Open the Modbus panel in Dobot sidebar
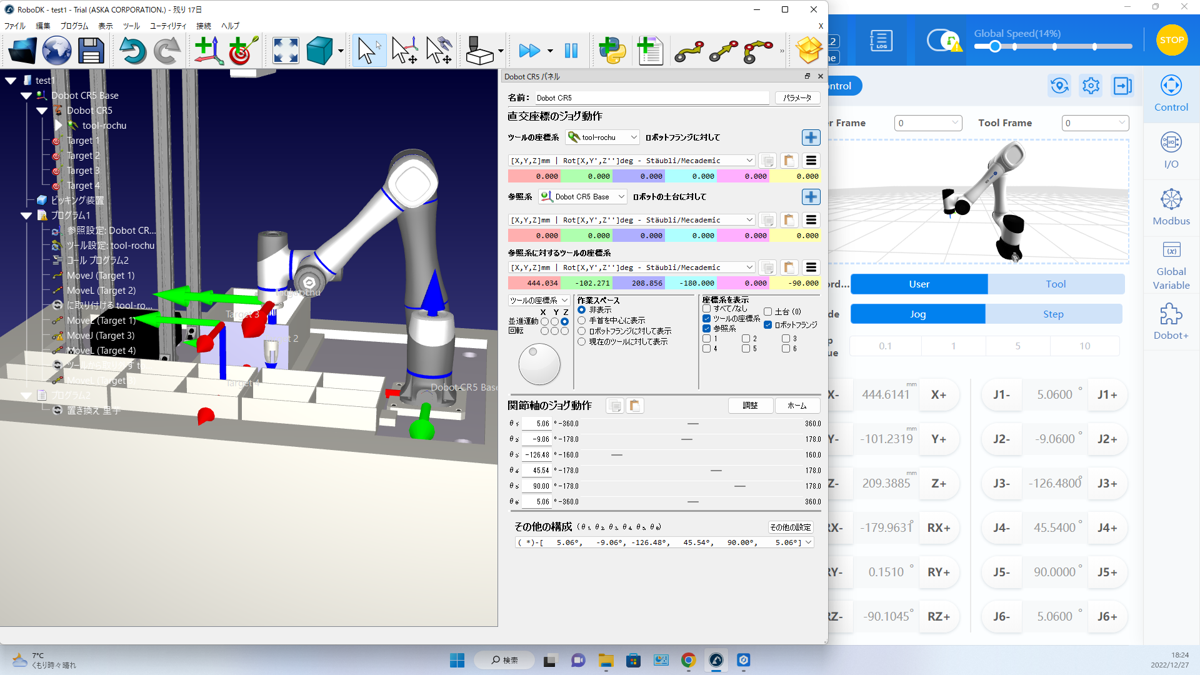 (1171, 206)
